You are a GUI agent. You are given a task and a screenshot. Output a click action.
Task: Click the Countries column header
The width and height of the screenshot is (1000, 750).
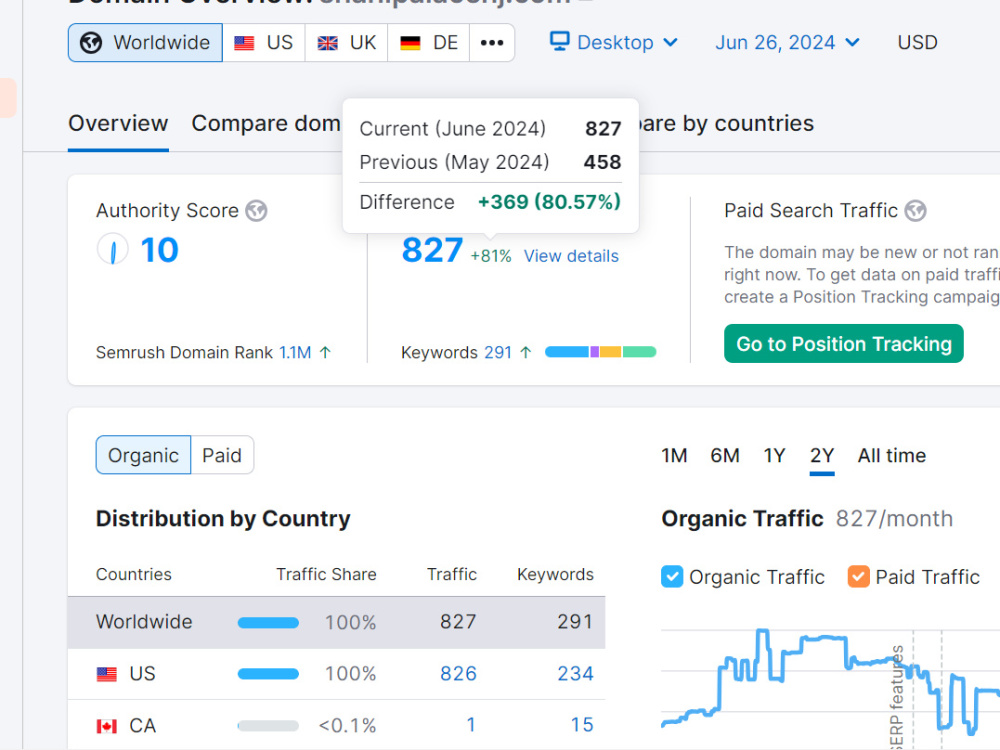[133, 575]
